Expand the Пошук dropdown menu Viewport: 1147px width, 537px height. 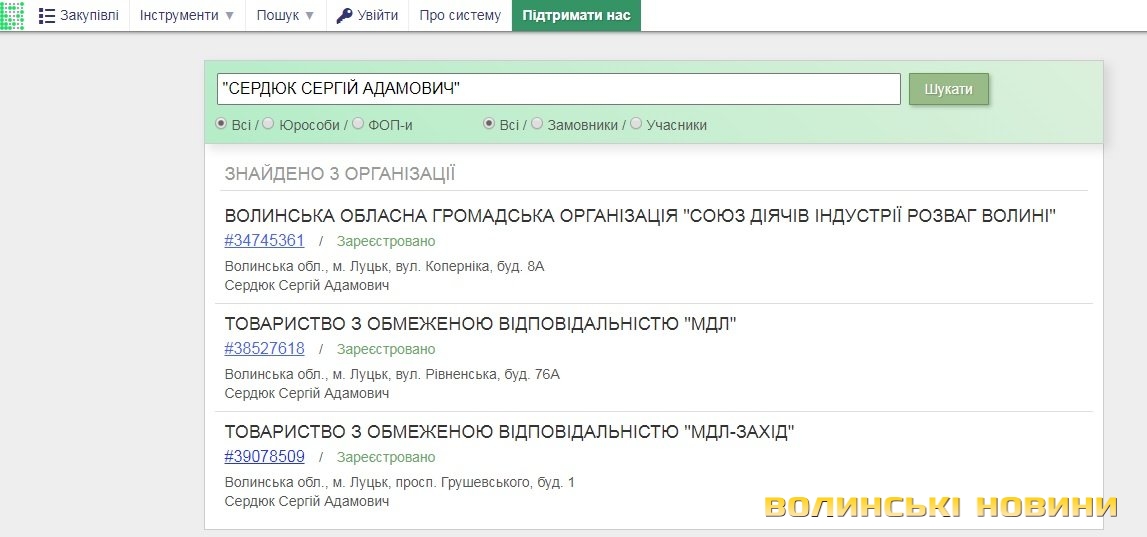click(x=285, y=16)
